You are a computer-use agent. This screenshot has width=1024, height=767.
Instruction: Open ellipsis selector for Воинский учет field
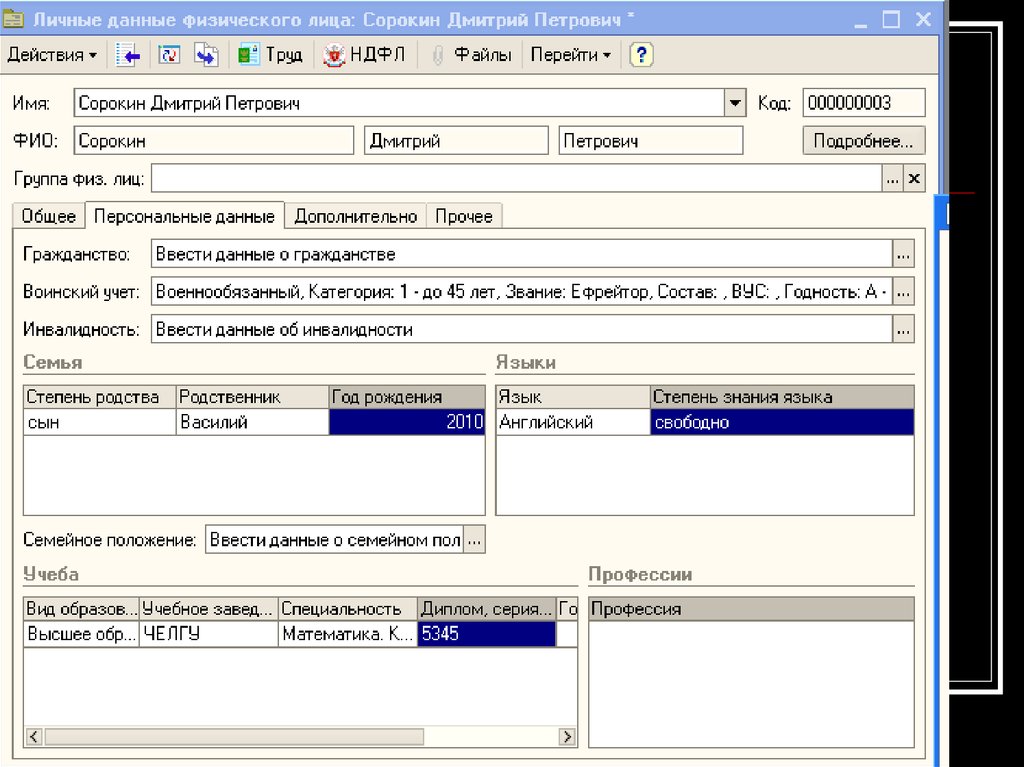coord(903,292)
